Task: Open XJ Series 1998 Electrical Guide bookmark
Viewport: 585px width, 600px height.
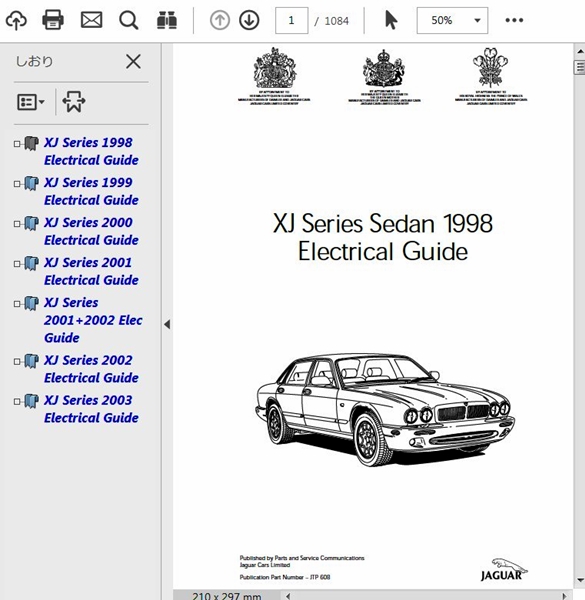Action: click(91, 151)
